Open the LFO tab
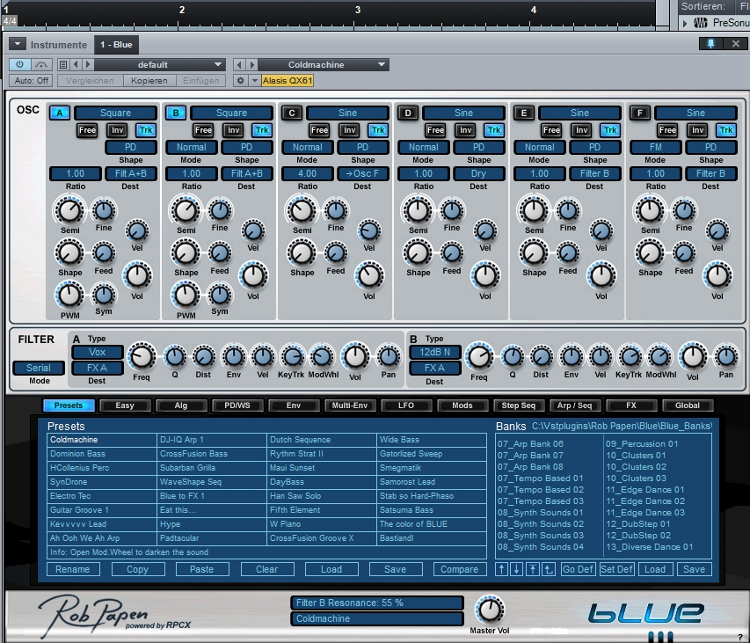 (406, 405)
